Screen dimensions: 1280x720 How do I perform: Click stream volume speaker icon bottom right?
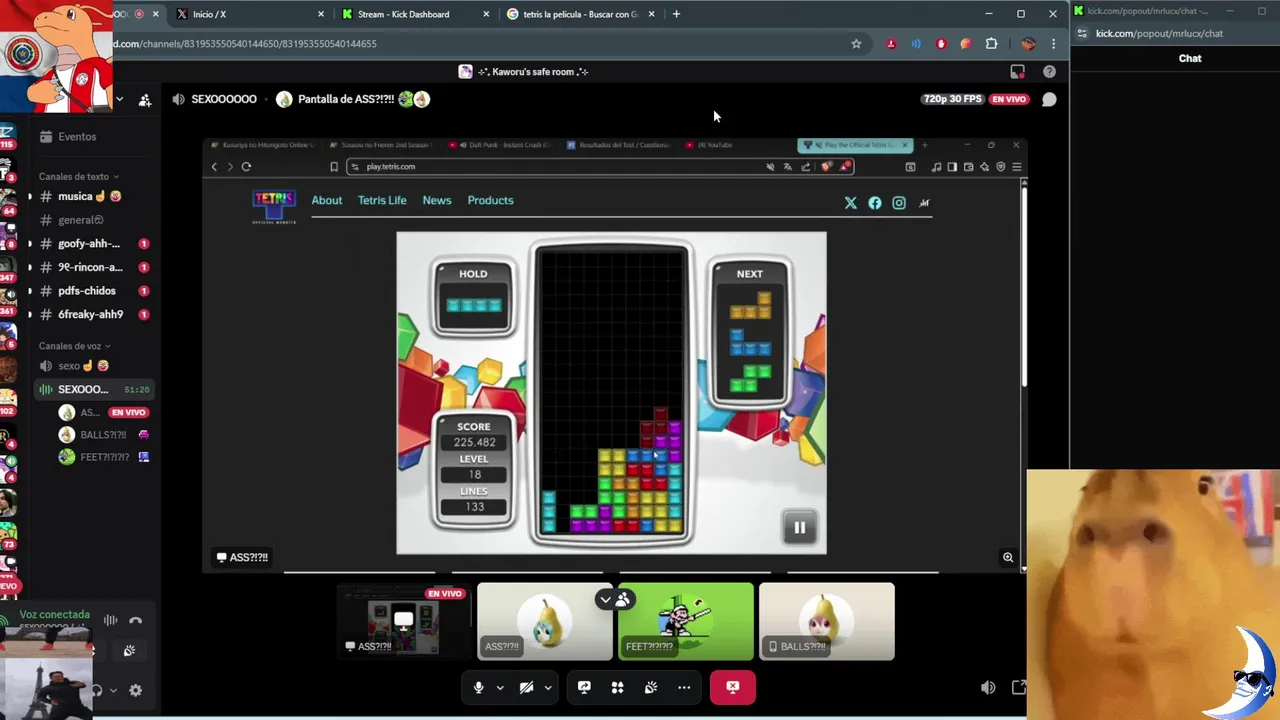point(988,687)
